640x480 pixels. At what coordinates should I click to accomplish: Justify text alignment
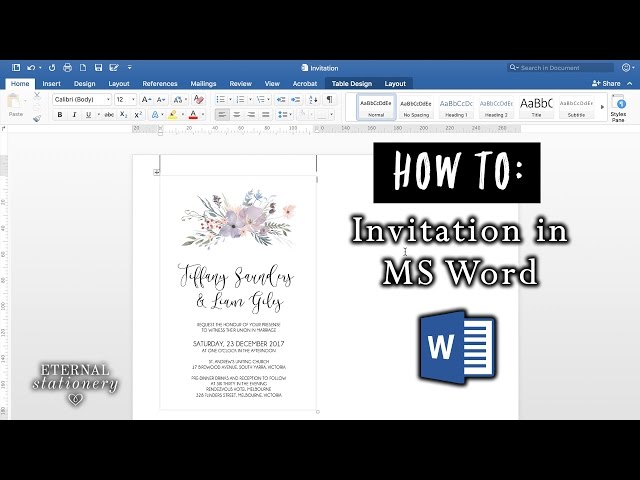pyautogui.click(x=266, y=115)
